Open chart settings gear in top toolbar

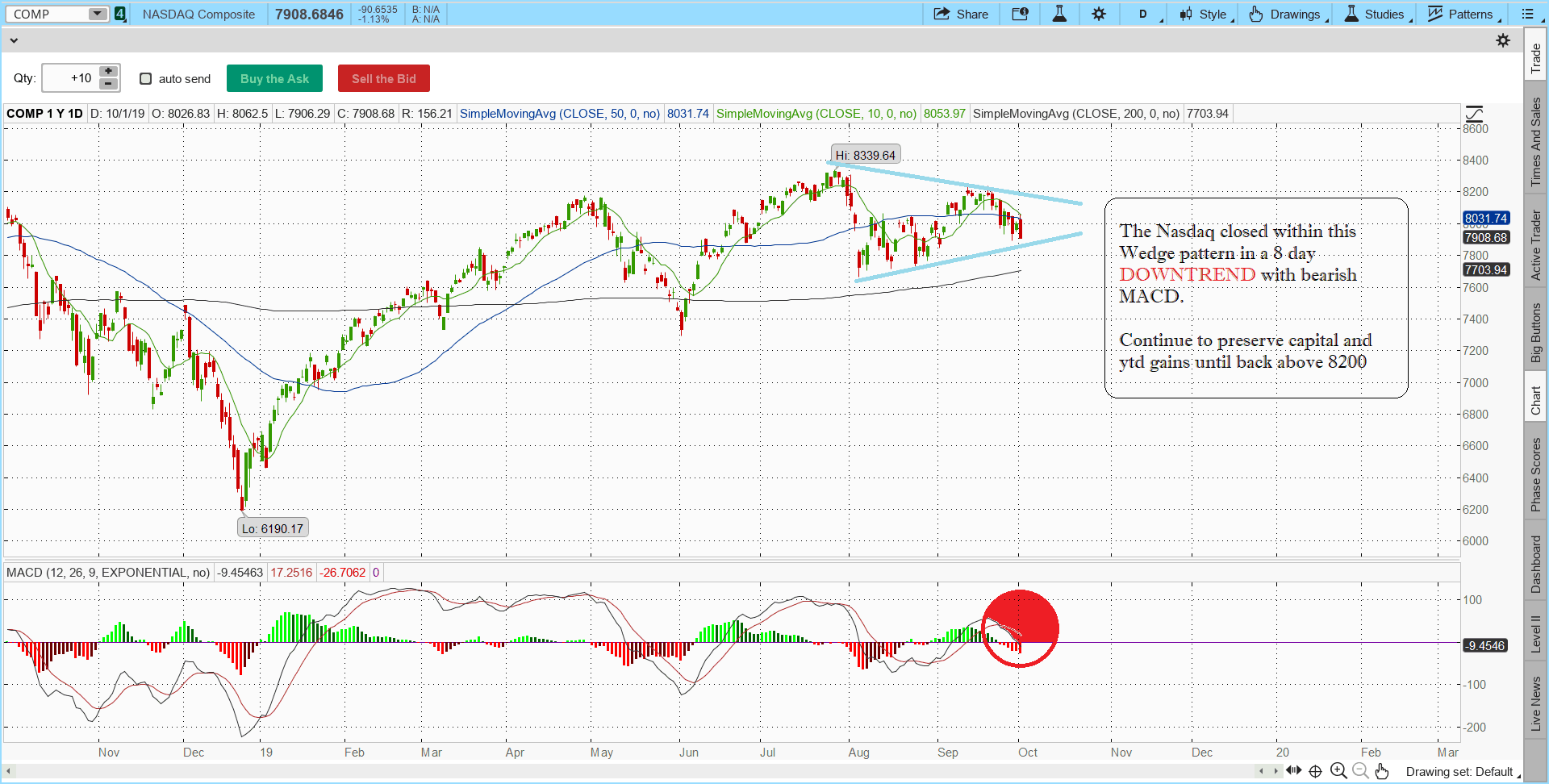click(1099, 14)
